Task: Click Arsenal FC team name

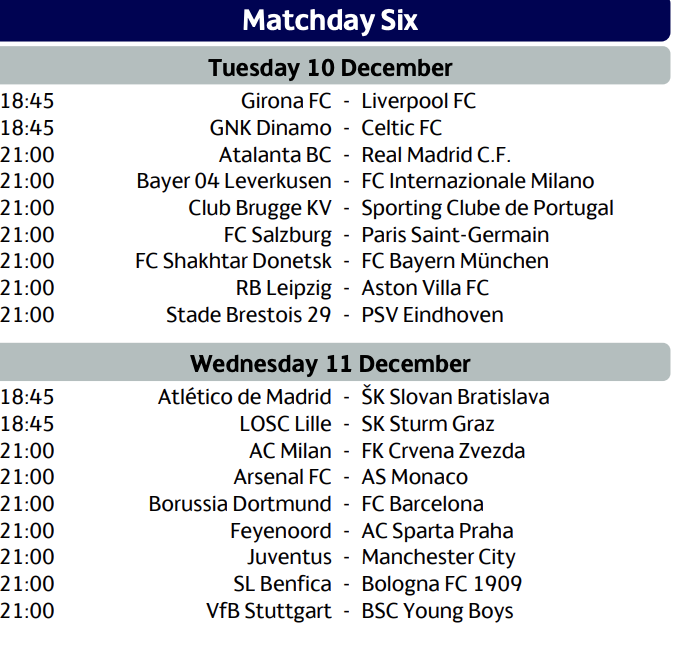Action: [x=282, y=477]
